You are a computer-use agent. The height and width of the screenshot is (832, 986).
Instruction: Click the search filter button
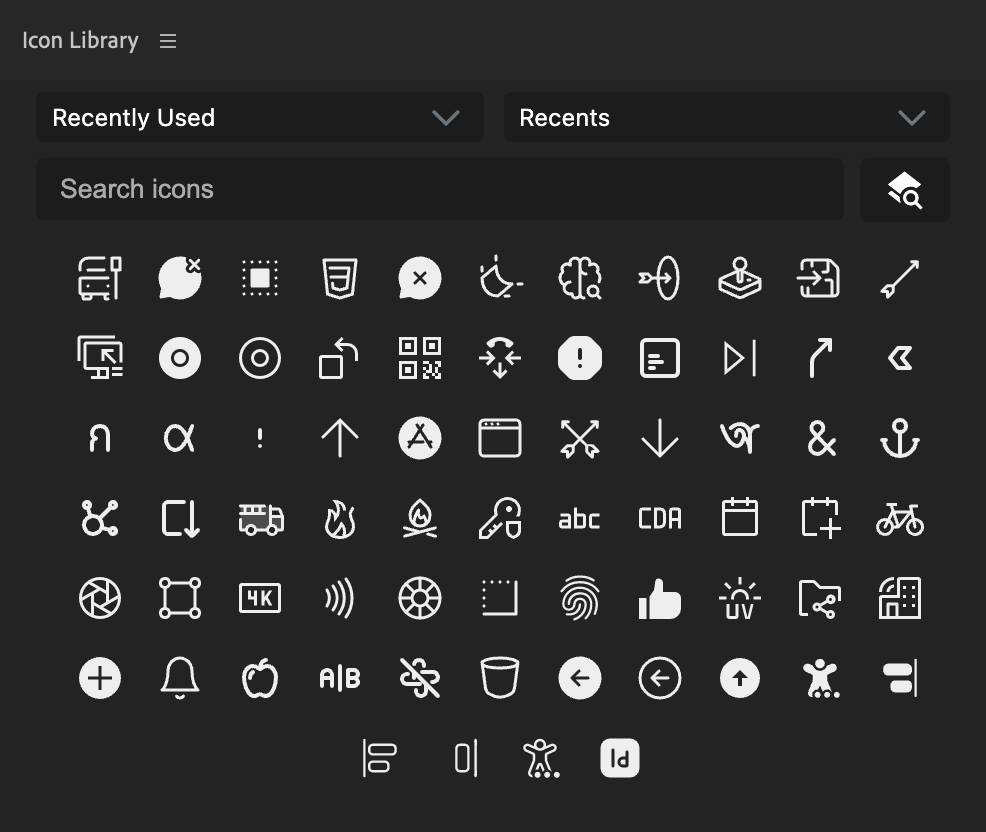(x=904, y=189)
